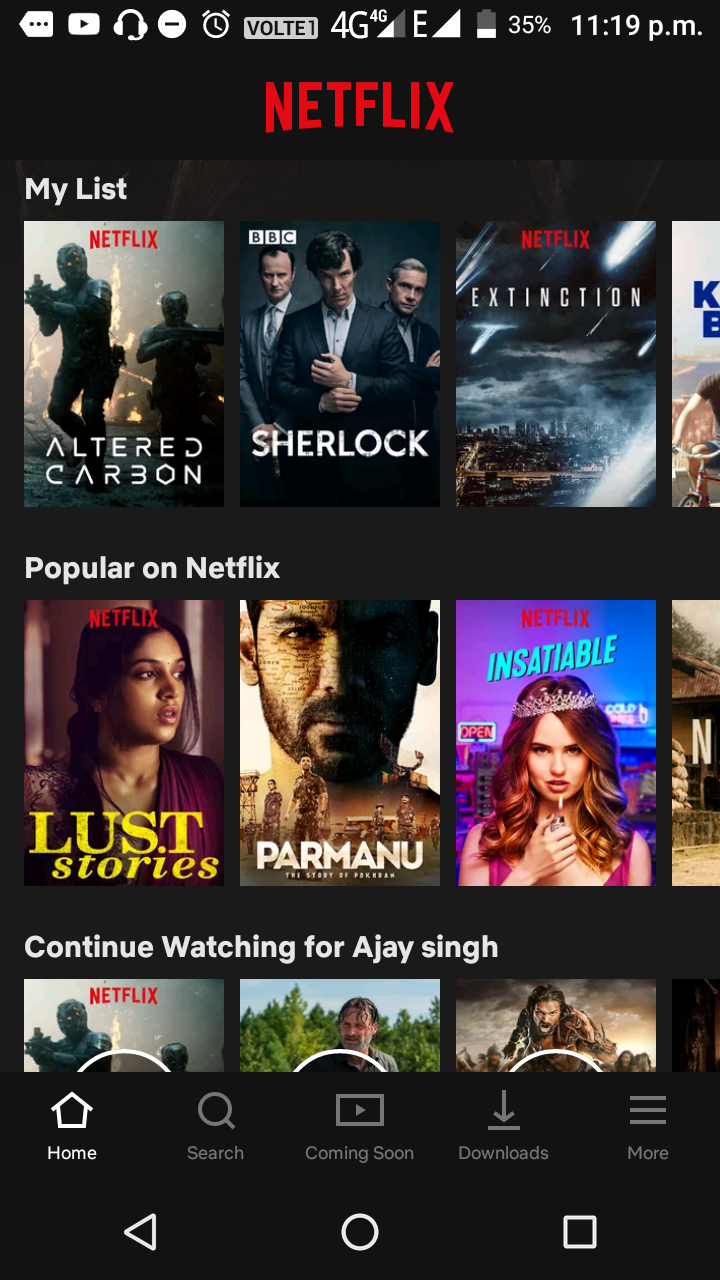720x1280 pixels.
Task: Open the More hamburger menu icon
Action: click(x=648, y=1111)
